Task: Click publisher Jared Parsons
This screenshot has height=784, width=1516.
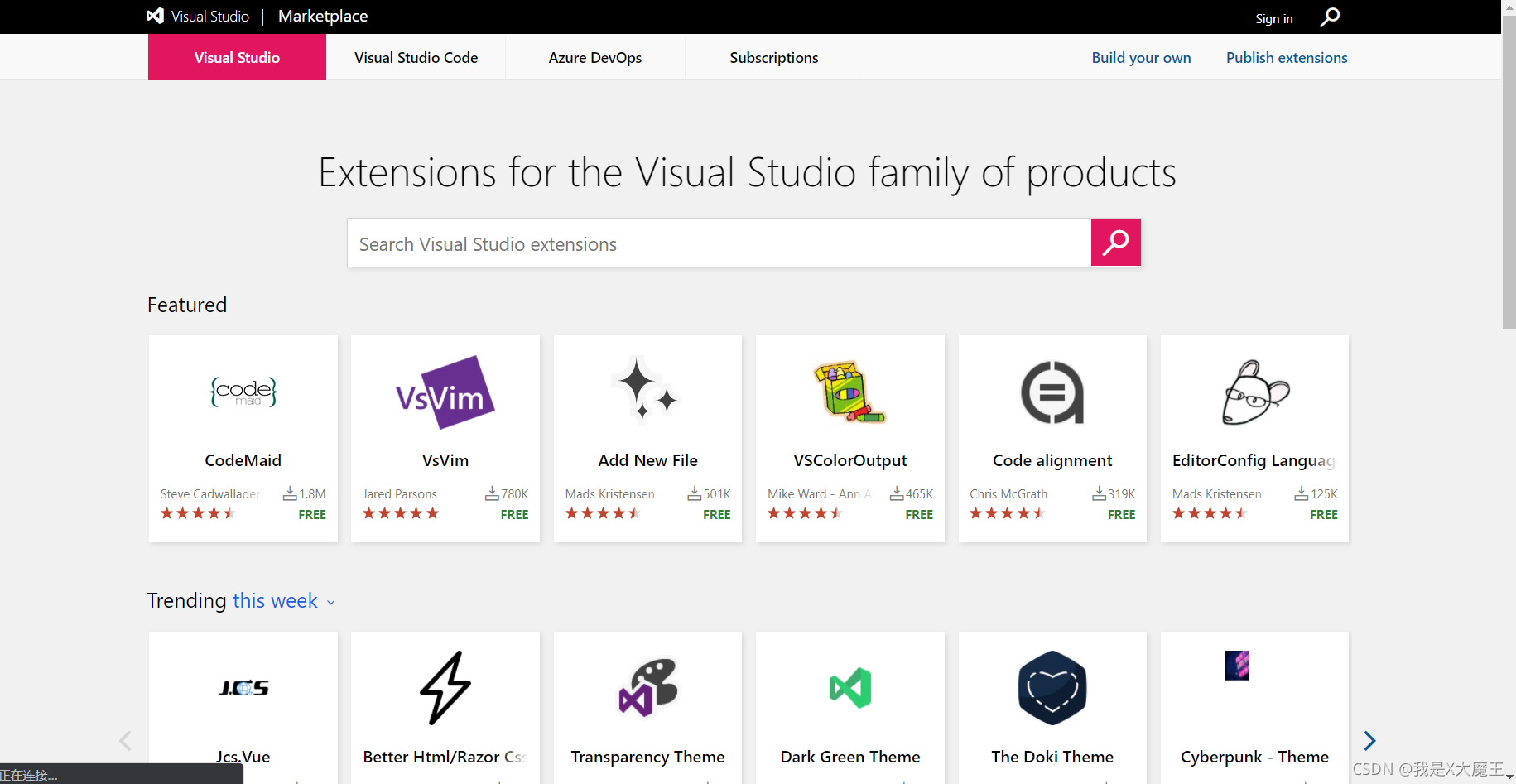Action: (400, 493)
